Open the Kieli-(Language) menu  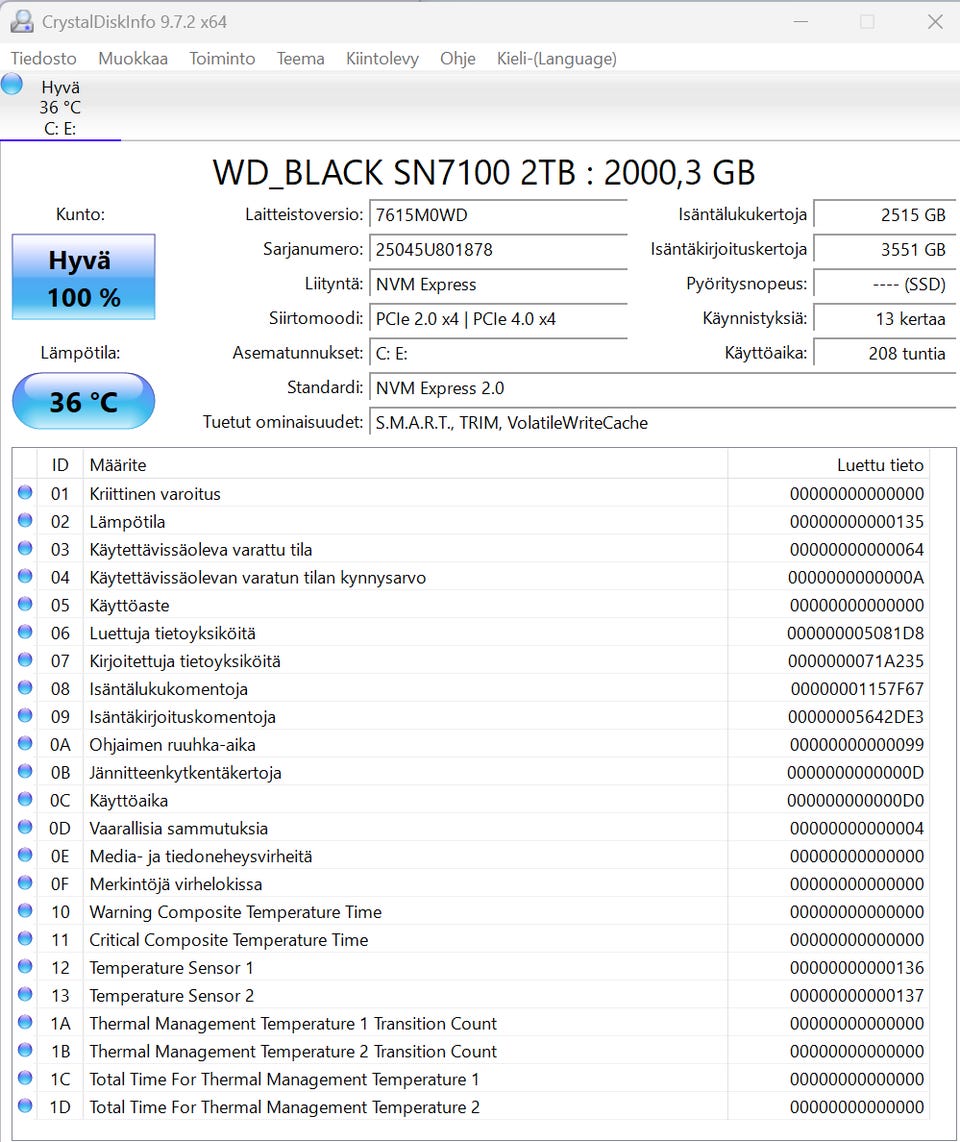tap(556, 58)
